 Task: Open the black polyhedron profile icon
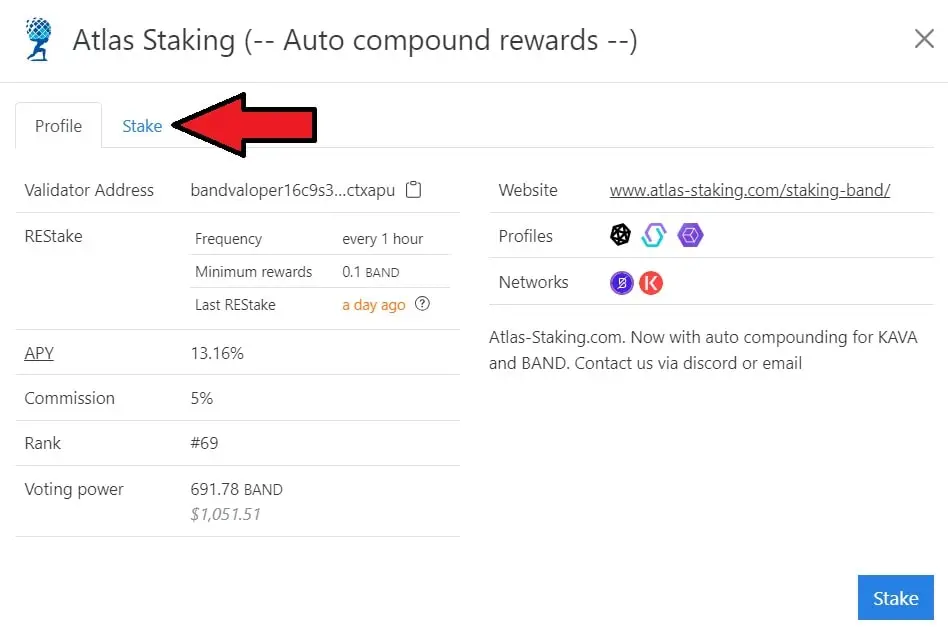pos(621,236)
